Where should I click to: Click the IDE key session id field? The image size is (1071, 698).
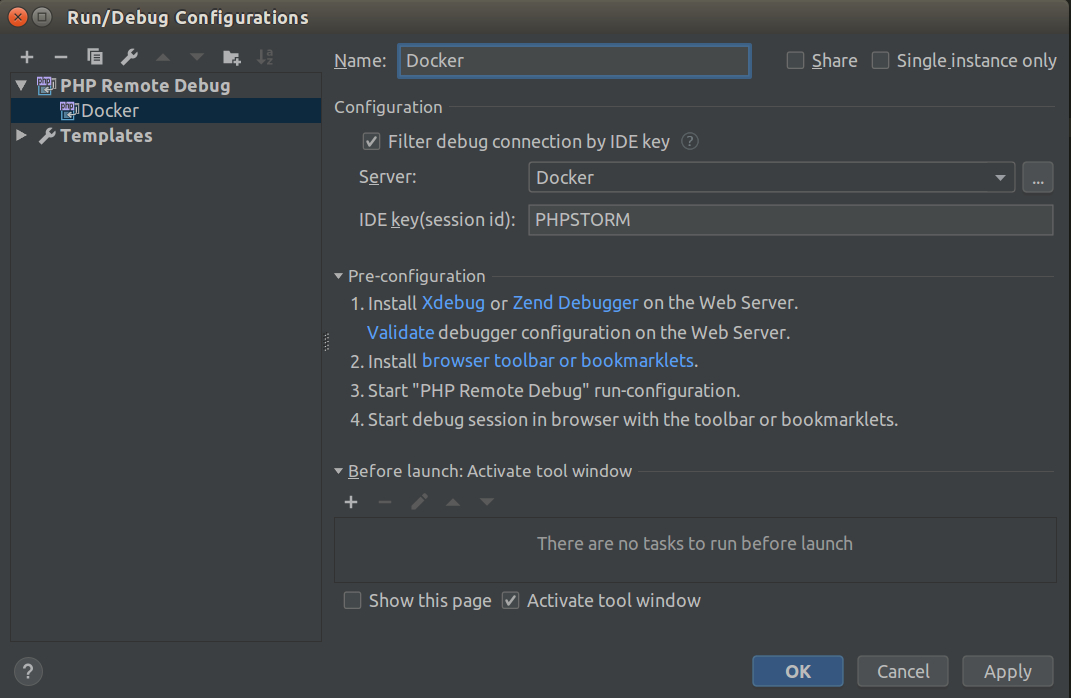[790, 220]
